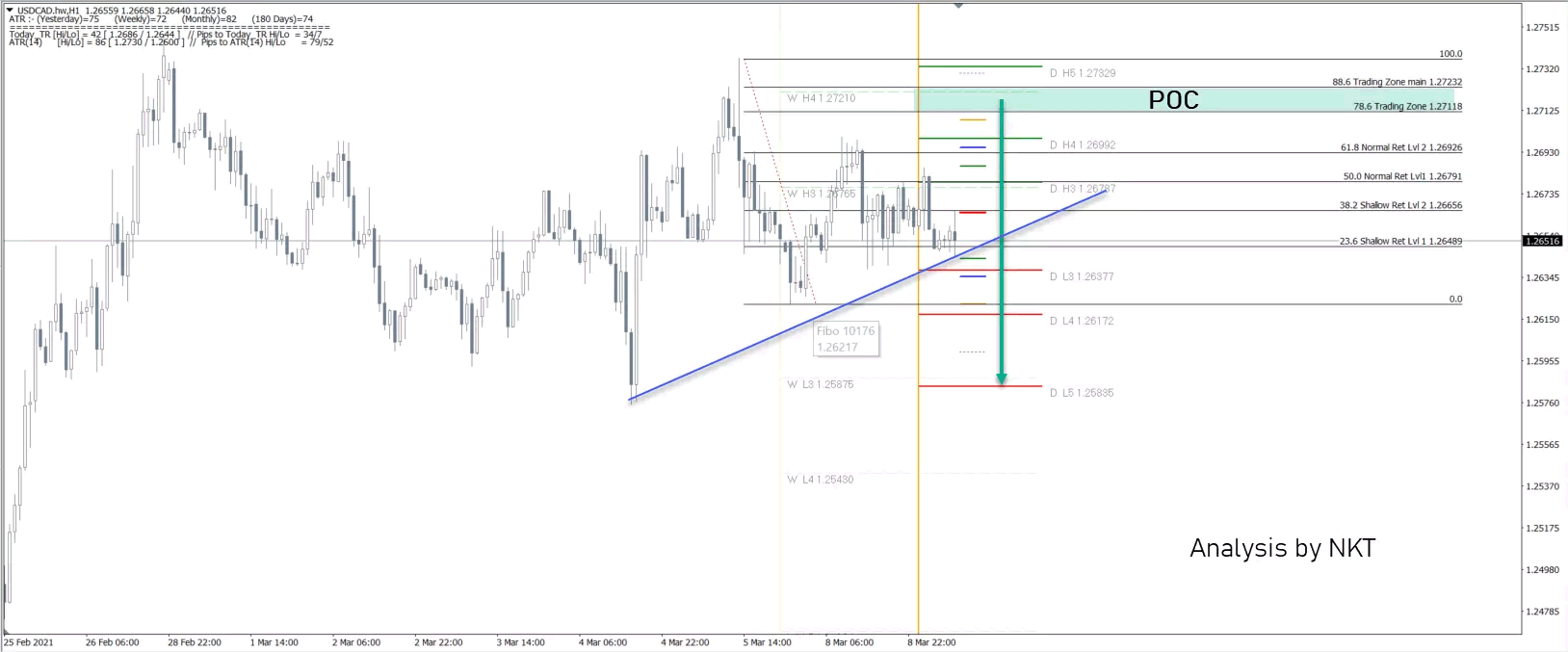Click 2 Mar 22:00 on the time axis
Screen dimensions: 1568x652
[438, 642]
